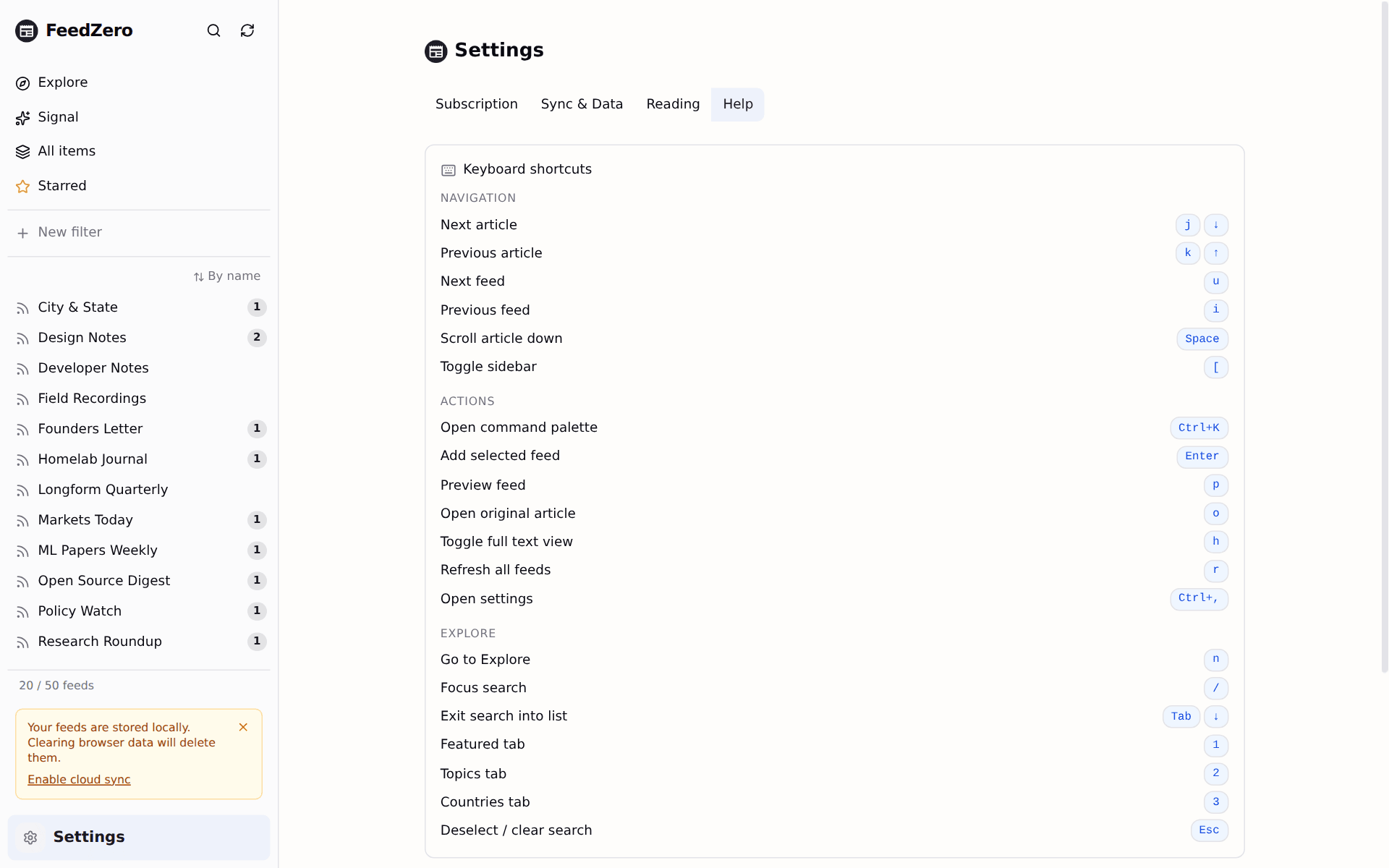Click the unread badge on Design Notes
Viewport: 1389px width, 868px height.
tap(257, 338)
